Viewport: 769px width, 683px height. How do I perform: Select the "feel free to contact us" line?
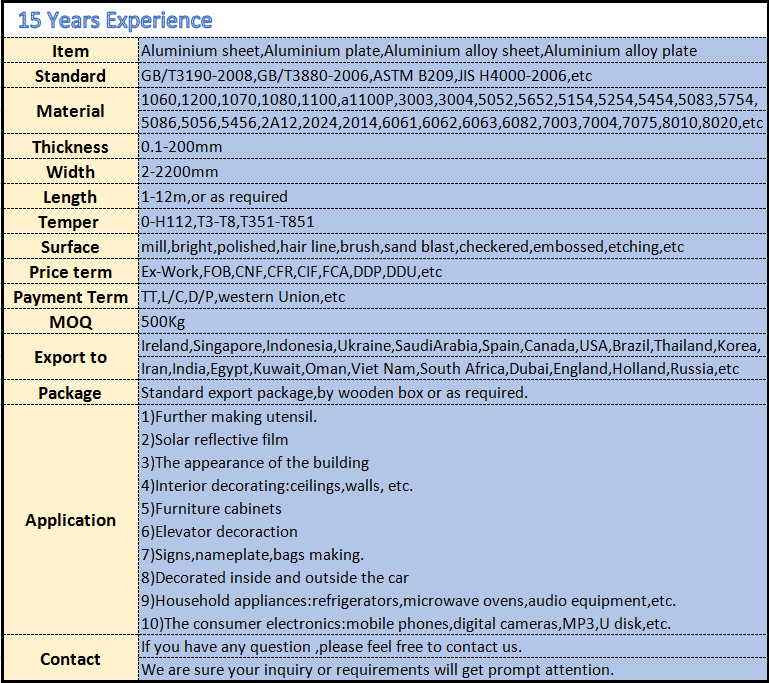tap(331, 647)
